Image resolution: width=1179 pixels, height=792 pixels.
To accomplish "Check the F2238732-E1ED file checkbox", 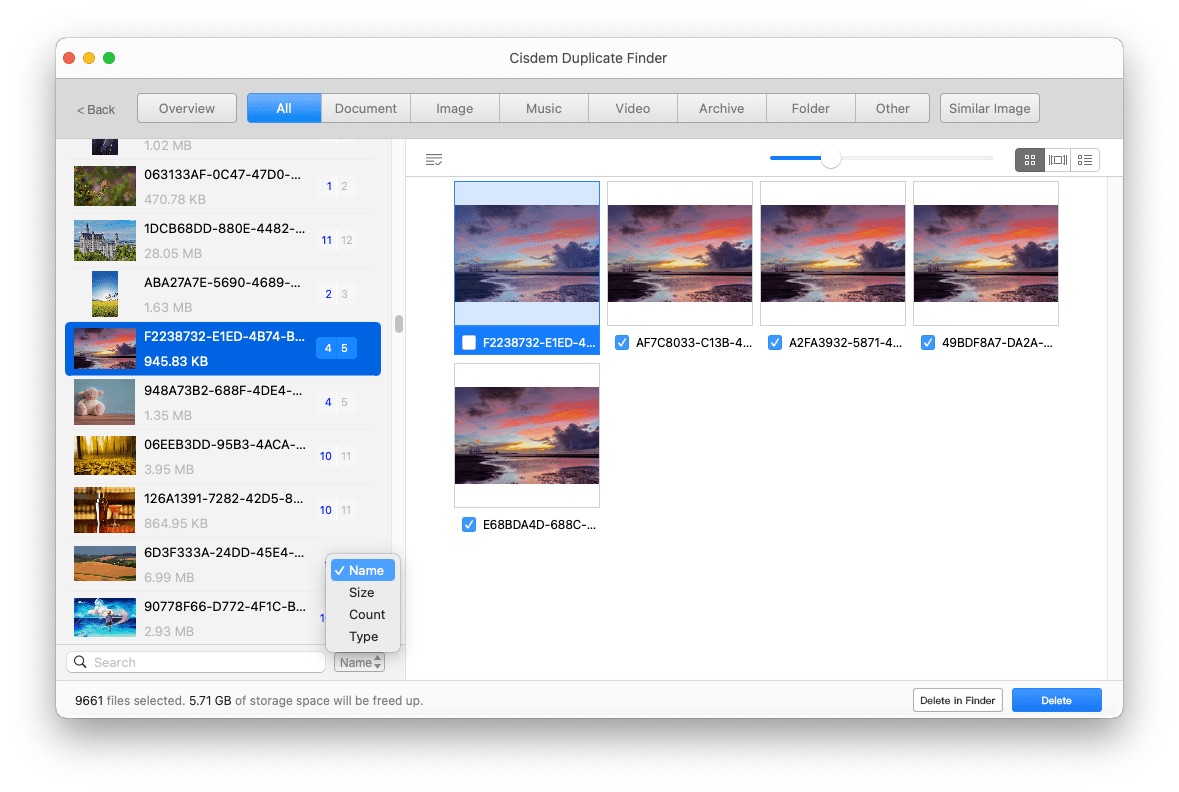I will point(469,343).
